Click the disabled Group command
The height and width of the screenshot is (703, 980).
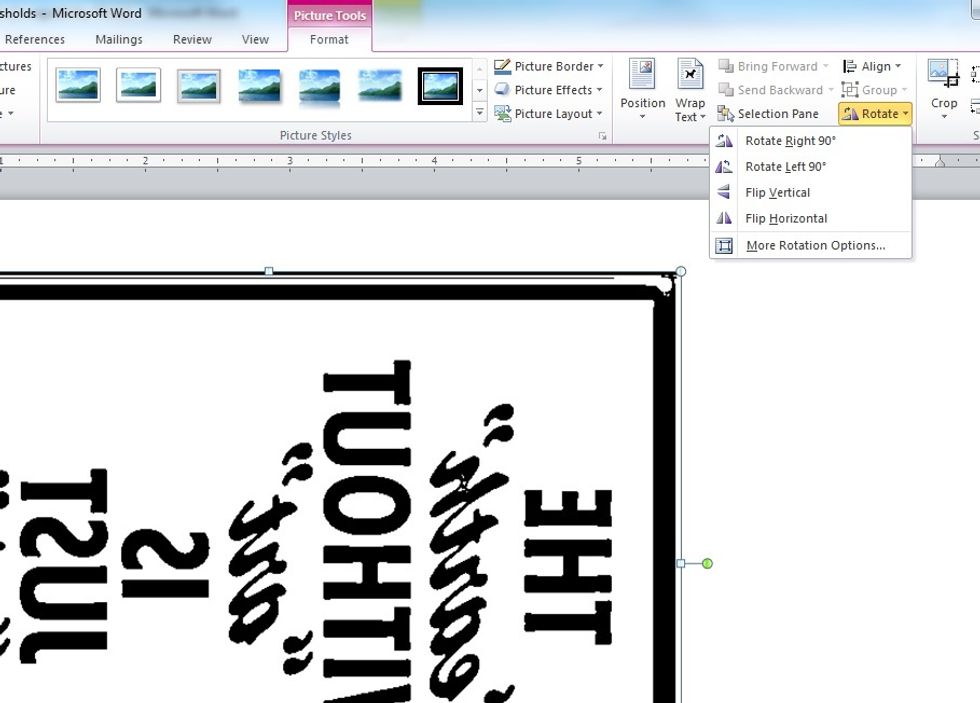(x=876, y=89)
